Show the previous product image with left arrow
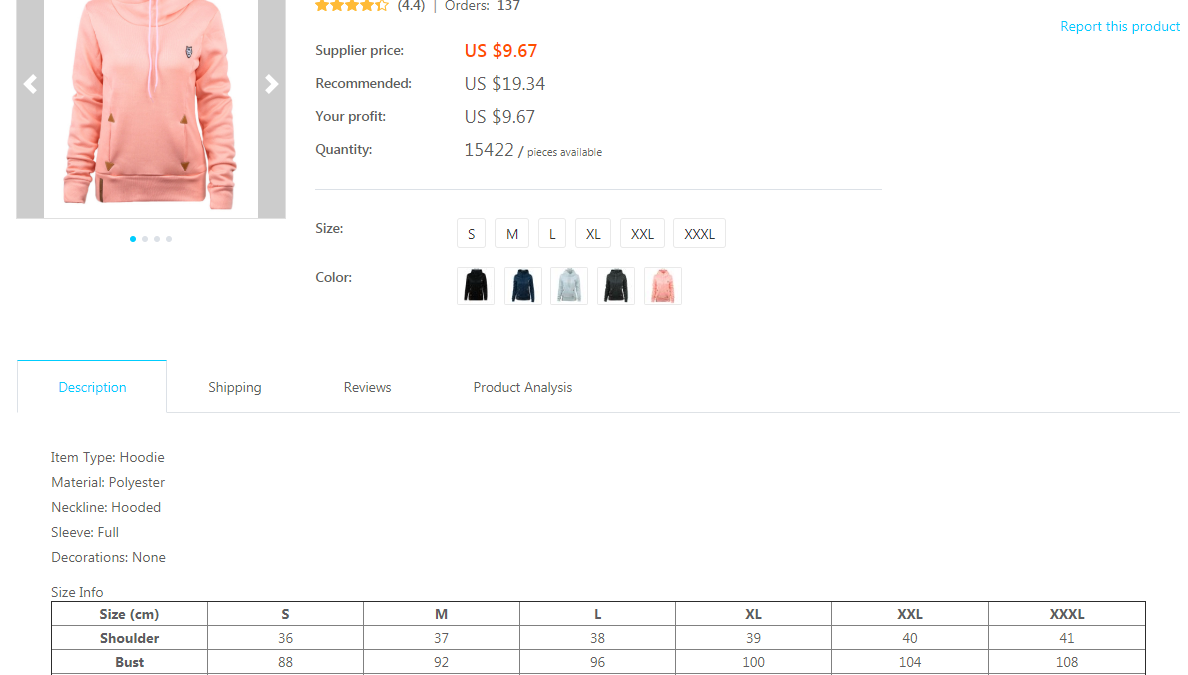The image size is (1188, 675). [x=30, y=84]
